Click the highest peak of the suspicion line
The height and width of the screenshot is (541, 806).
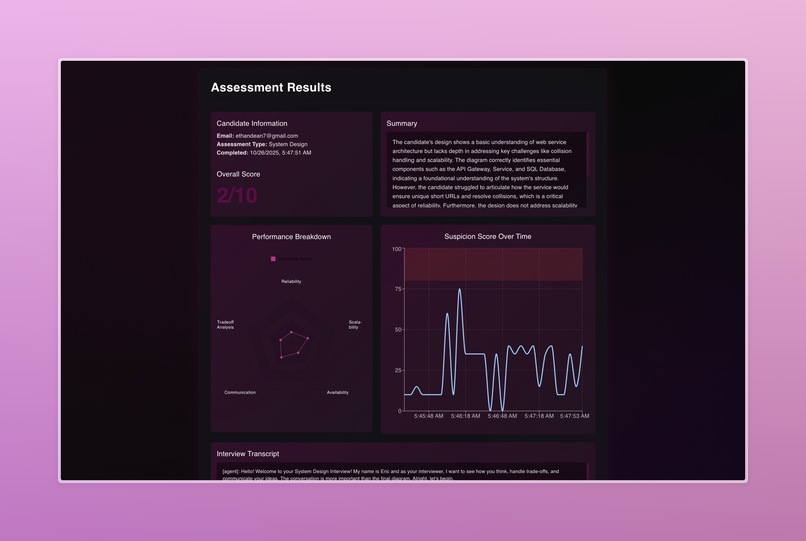tap(460, 290)
